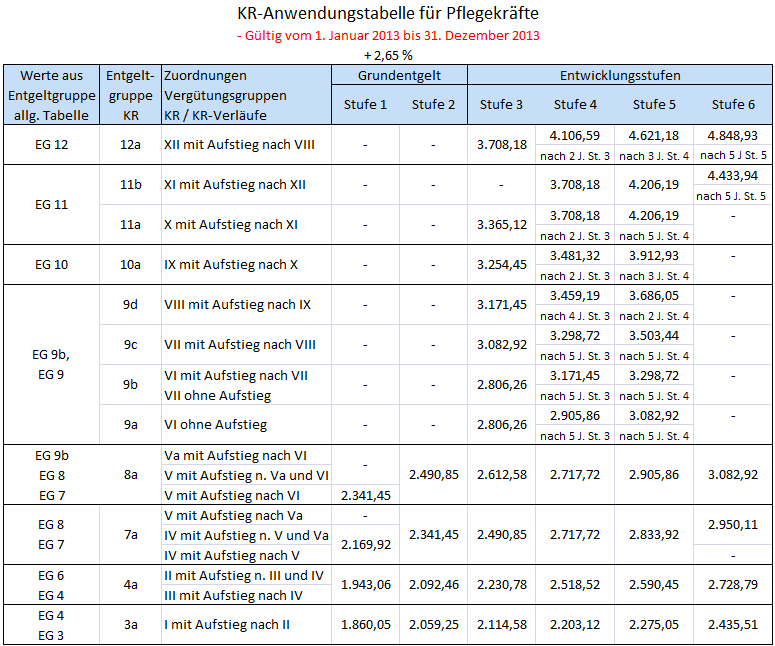Select the value 3.365,12

tap(502, 225)
